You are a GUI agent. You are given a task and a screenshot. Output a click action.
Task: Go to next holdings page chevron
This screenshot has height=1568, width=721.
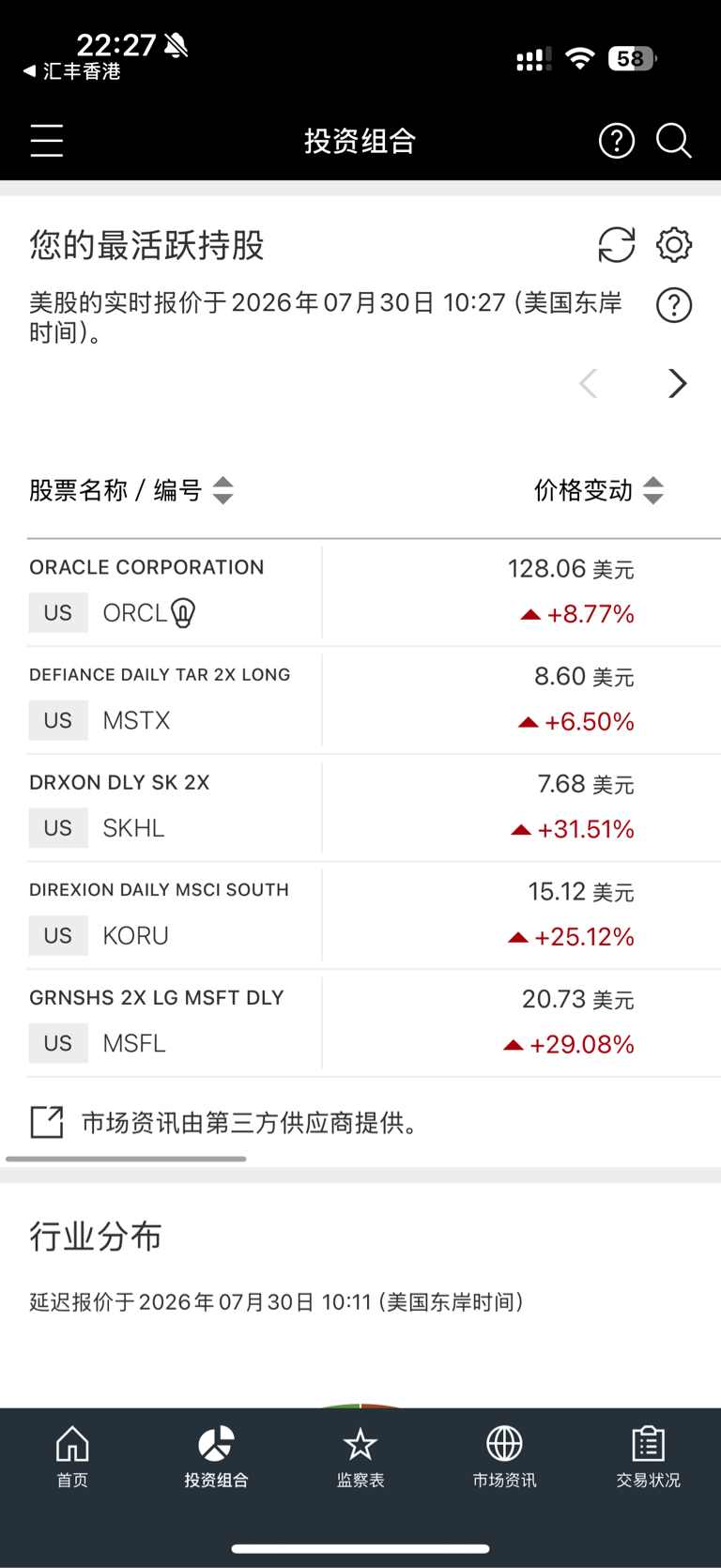pyautogui.click(x=677, y=383)
